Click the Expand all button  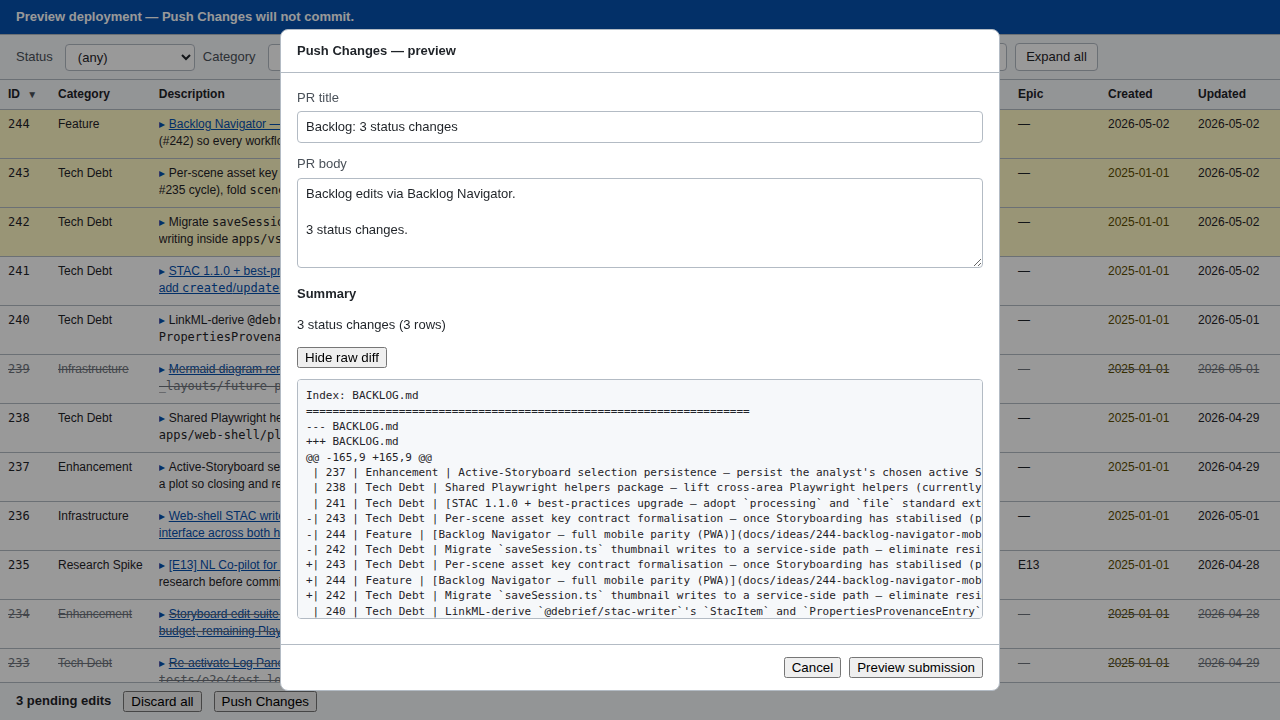coord(1056,57)
